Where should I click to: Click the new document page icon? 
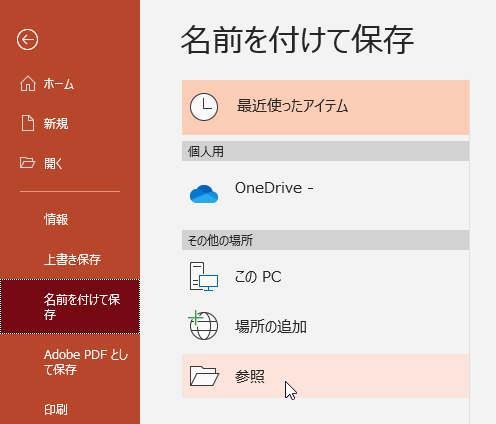point(28,123)
